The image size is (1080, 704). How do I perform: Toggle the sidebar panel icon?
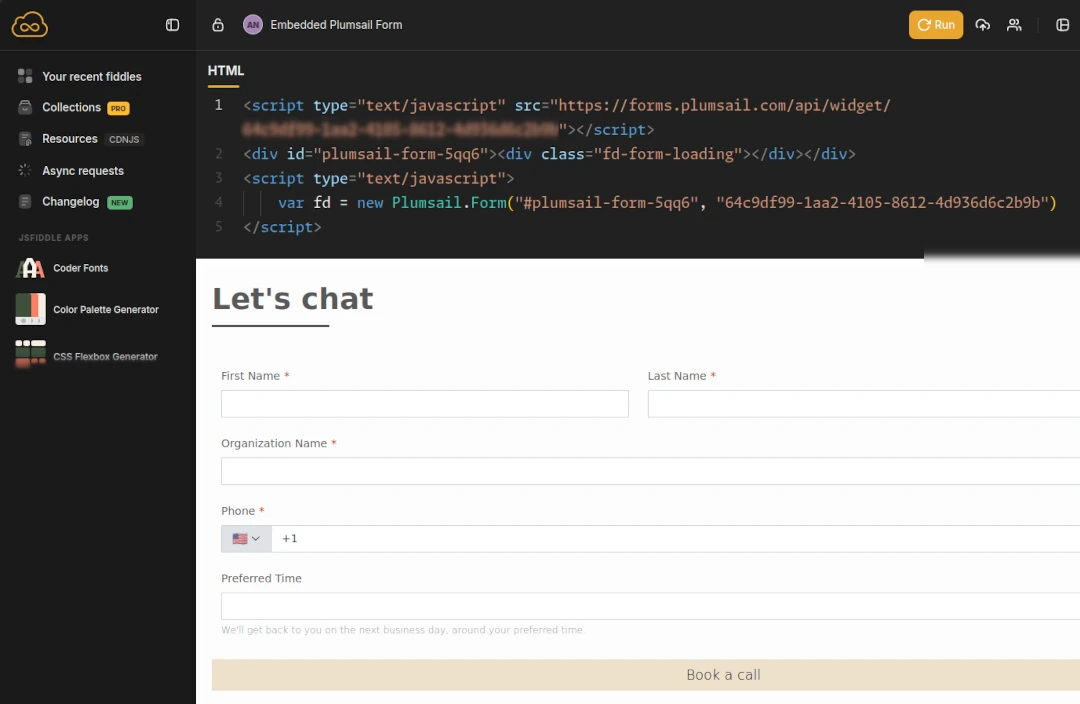pyautogui.click(x=172, y=25)
